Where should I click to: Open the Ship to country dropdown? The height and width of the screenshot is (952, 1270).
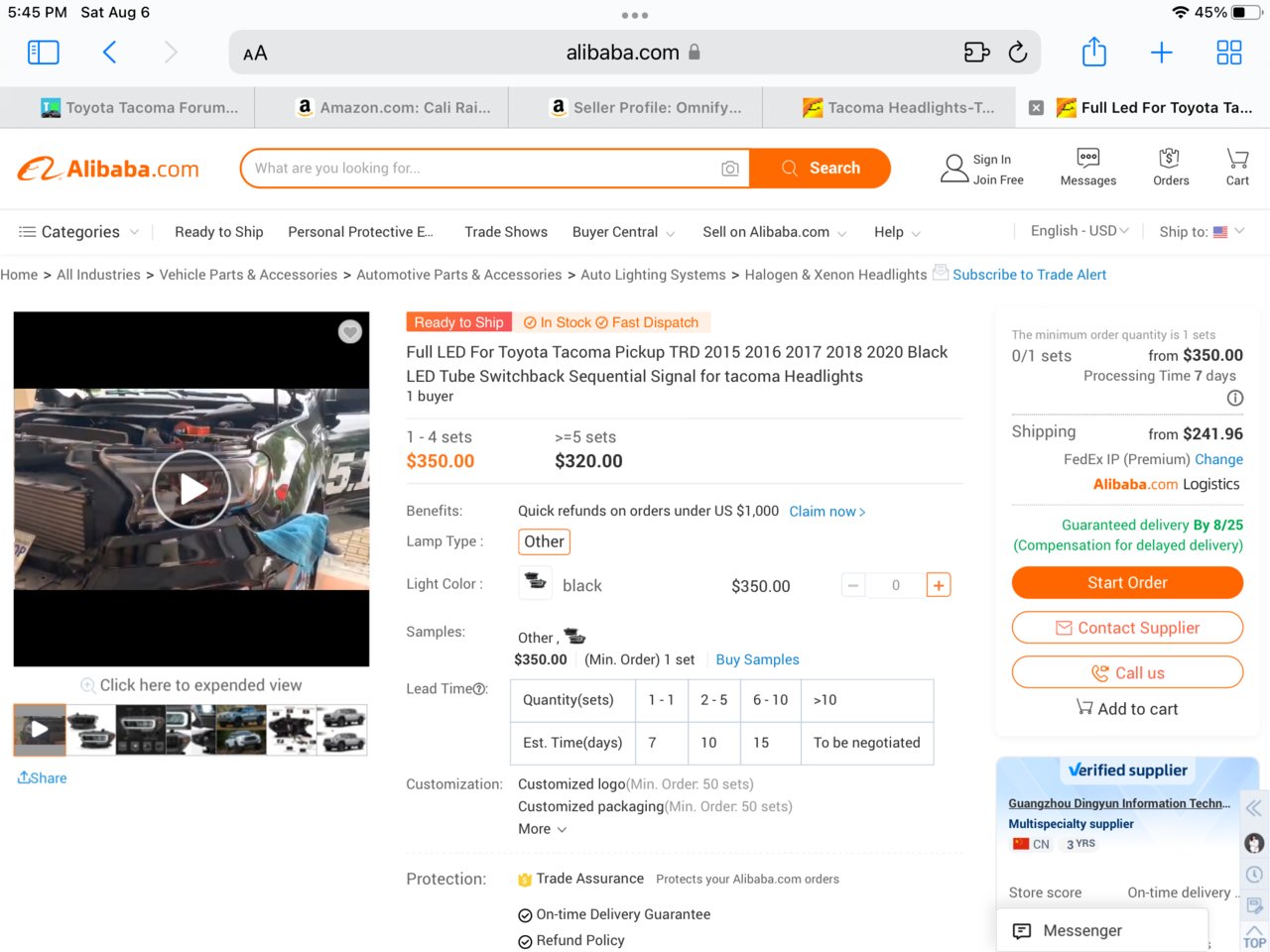pyautogui.click(x=1202, y=232)
